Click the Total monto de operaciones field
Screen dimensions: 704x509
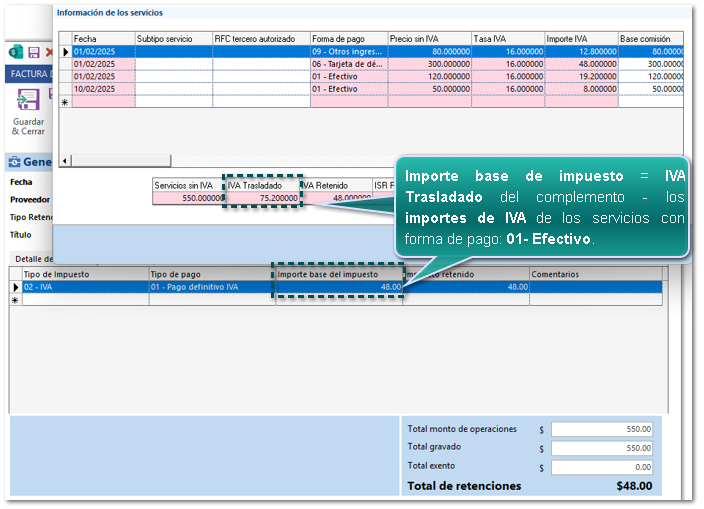pos(602,429)
